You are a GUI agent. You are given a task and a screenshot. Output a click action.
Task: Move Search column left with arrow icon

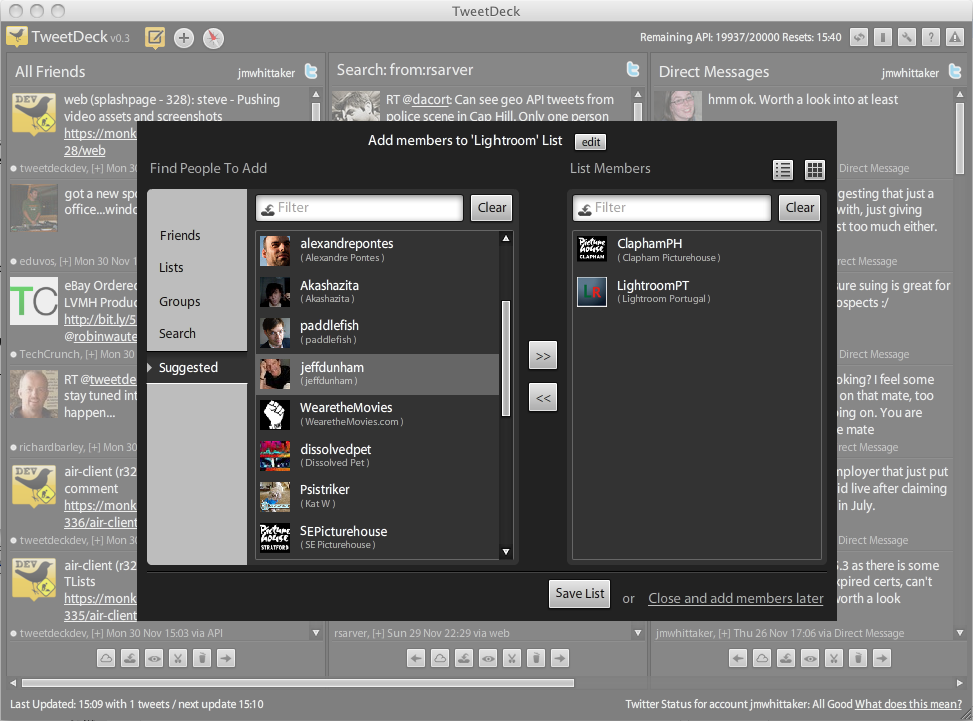416,658
